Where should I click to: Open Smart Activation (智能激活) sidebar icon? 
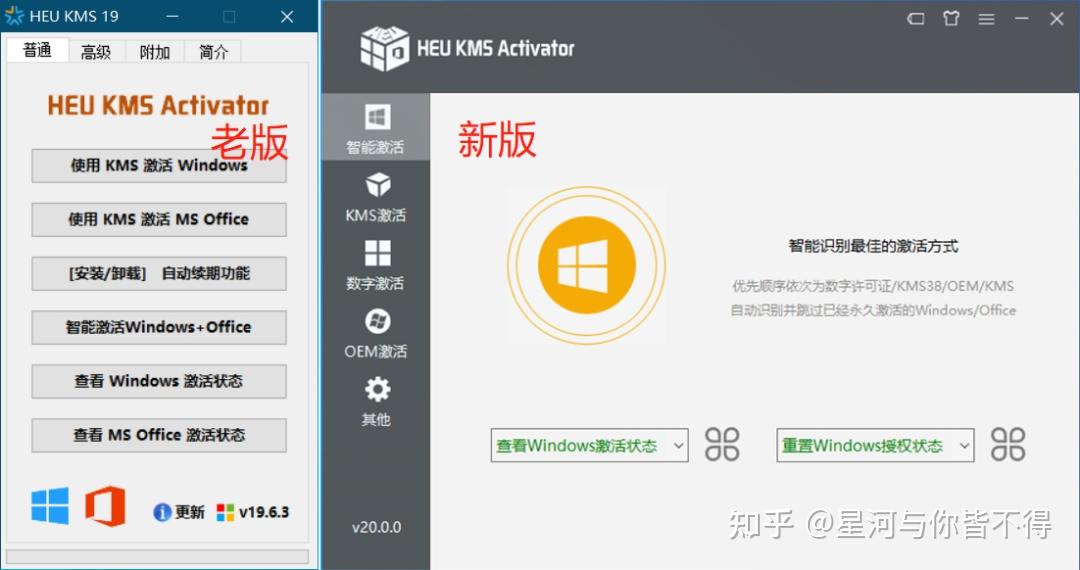(x=377, y=117)
